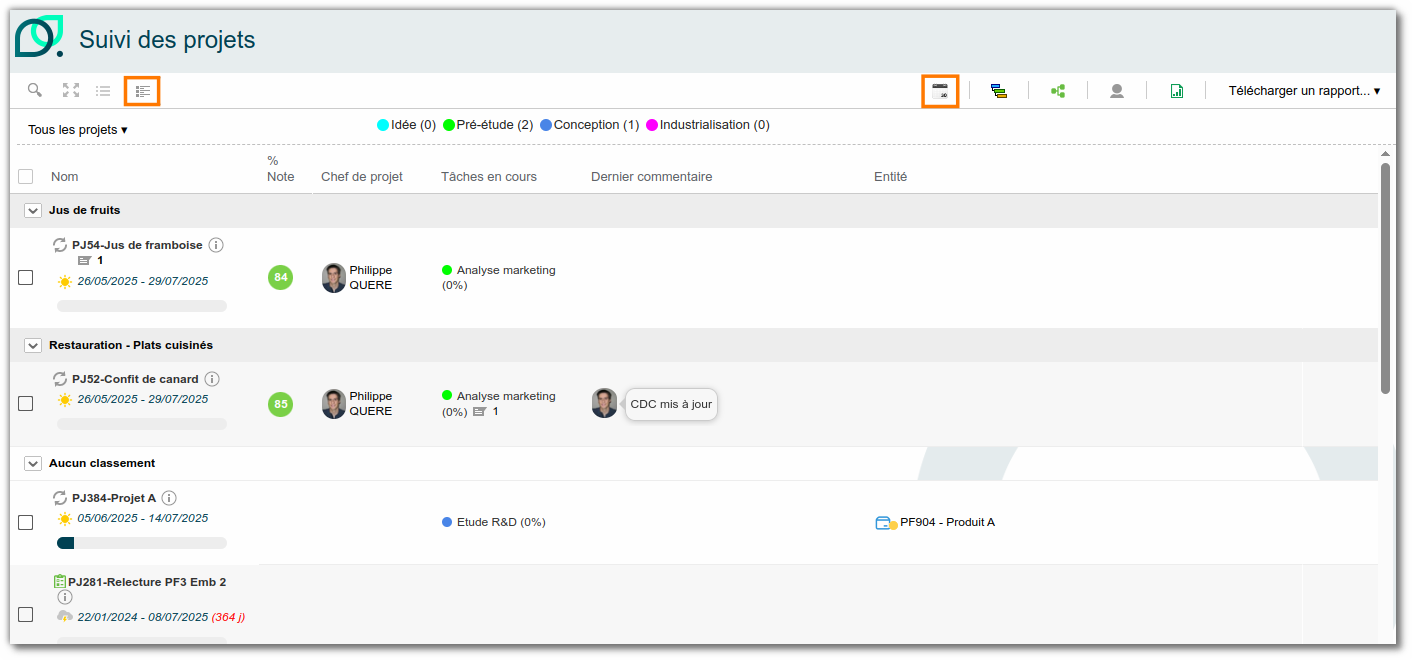Open Télécharger un rapport dropdown
Screen dimensions: 1412x660
click(1304, 91)
